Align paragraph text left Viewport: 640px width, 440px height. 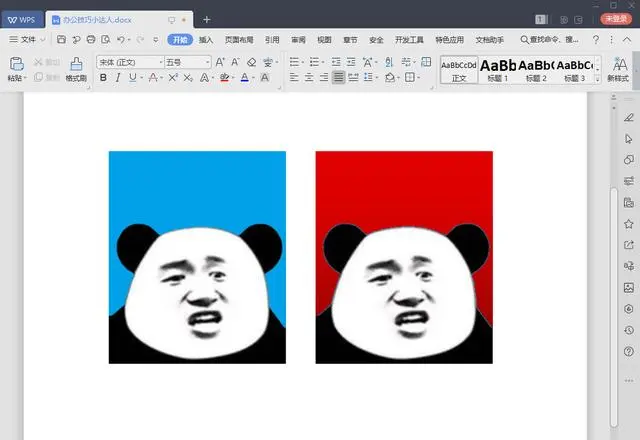point(294,77)
